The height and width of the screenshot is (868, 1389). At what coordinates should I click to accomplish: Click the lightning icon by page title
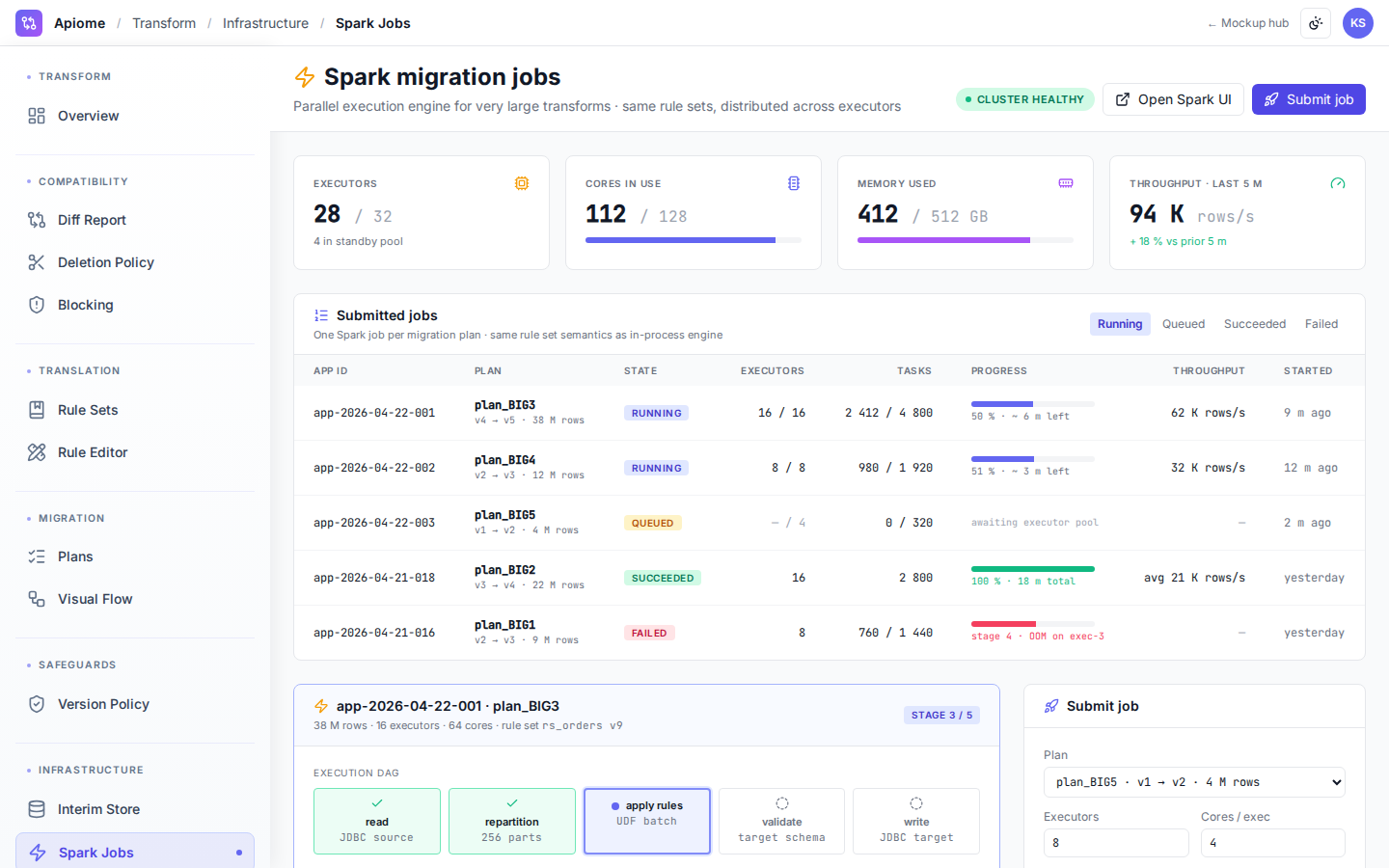(305, 77)
